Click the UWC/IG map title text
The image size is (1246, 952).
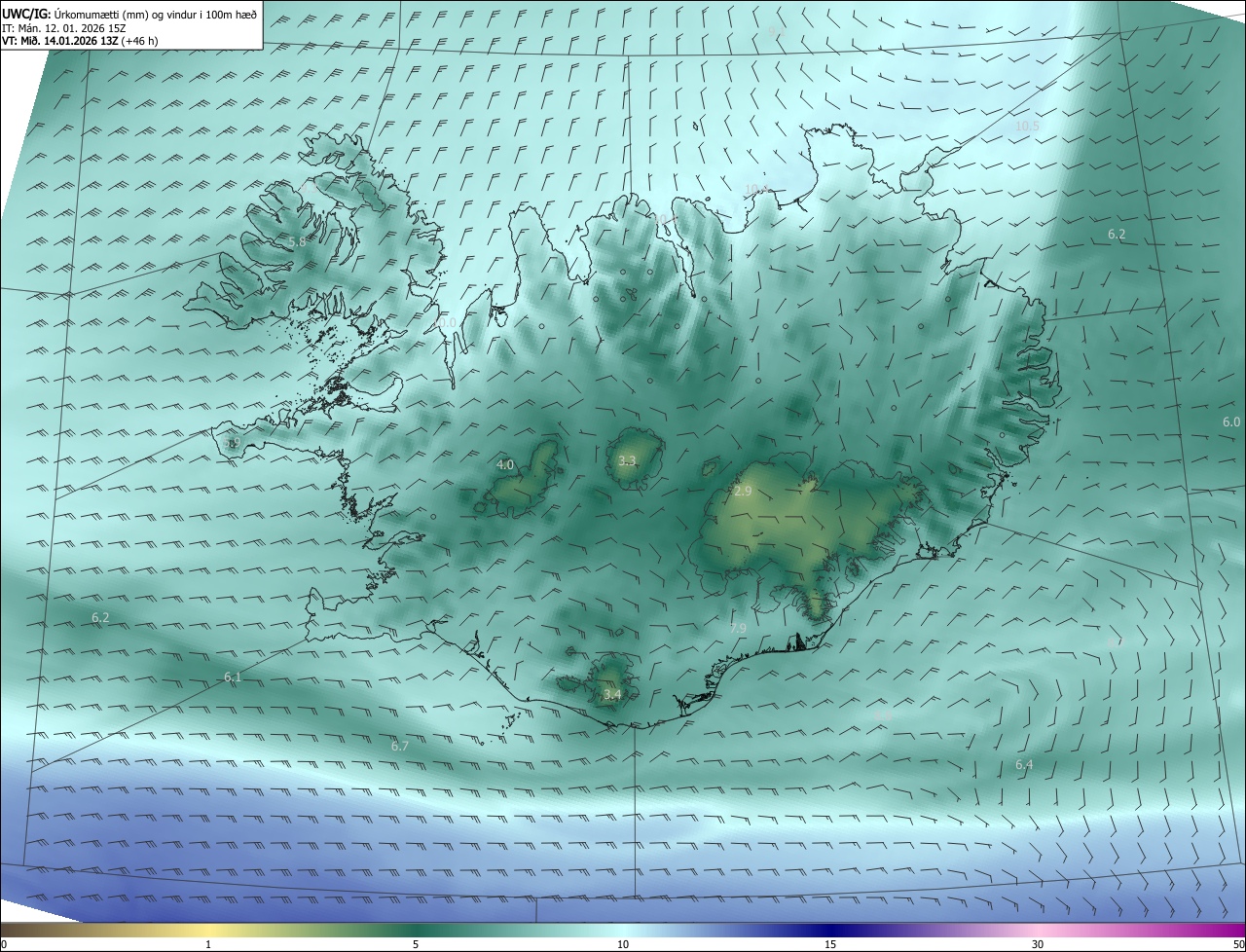tap(129, 13)
